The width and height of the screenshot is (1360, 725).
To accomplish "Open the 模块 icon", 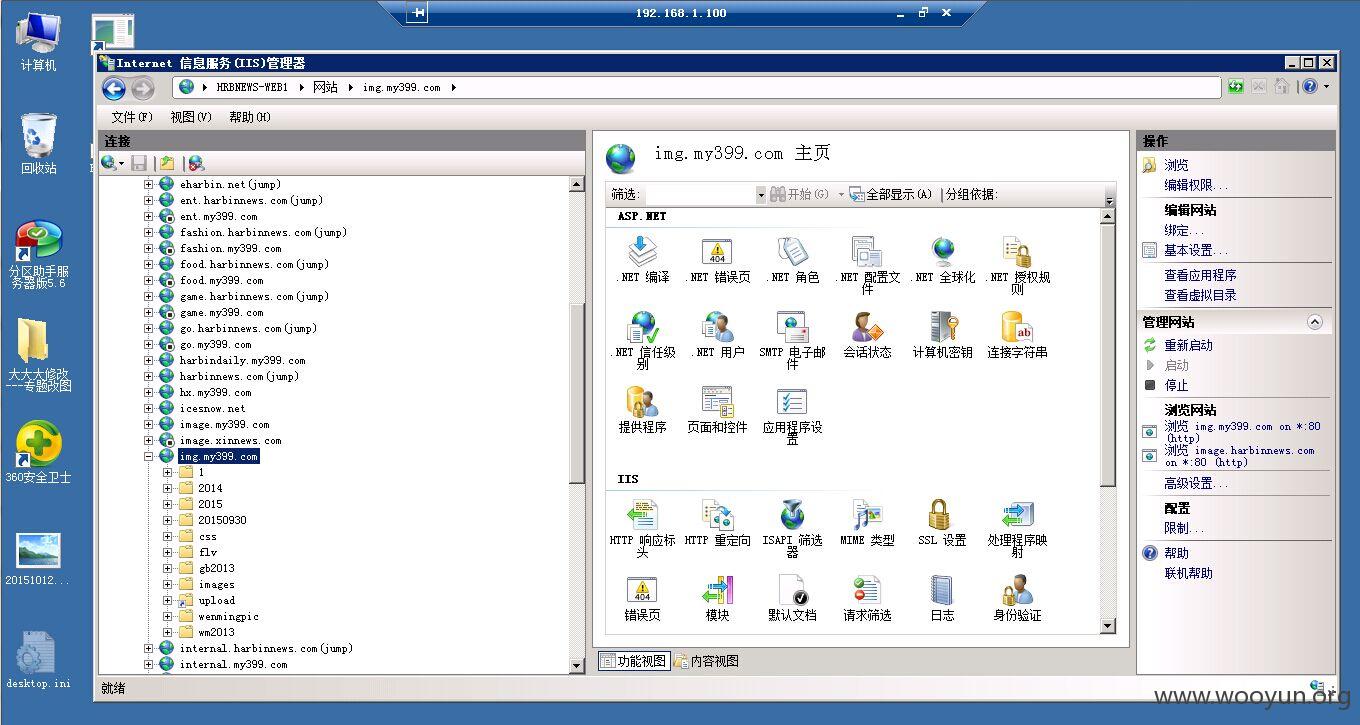I will click(717, 598).
